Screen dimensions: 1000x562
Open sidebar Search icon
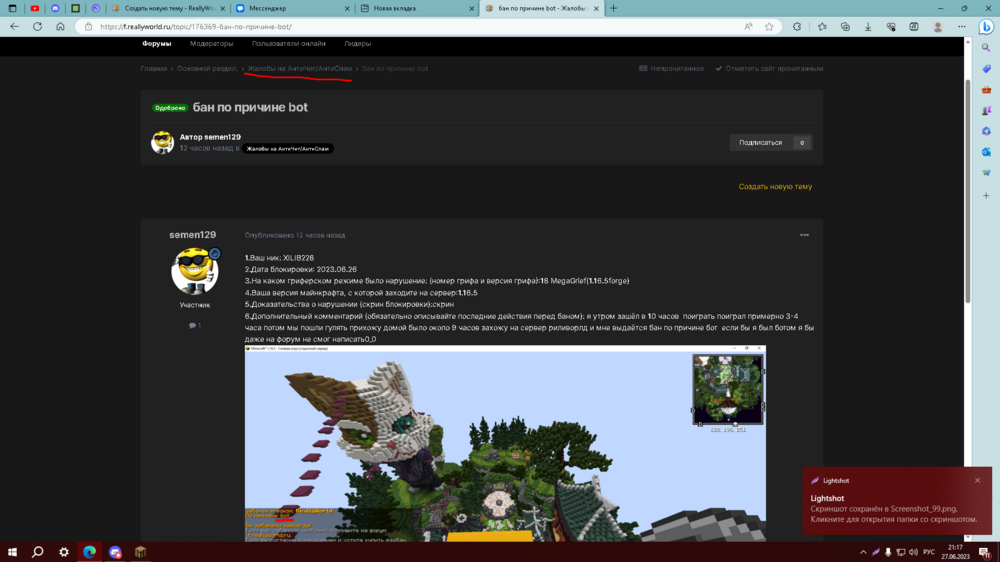pos(986,48)
